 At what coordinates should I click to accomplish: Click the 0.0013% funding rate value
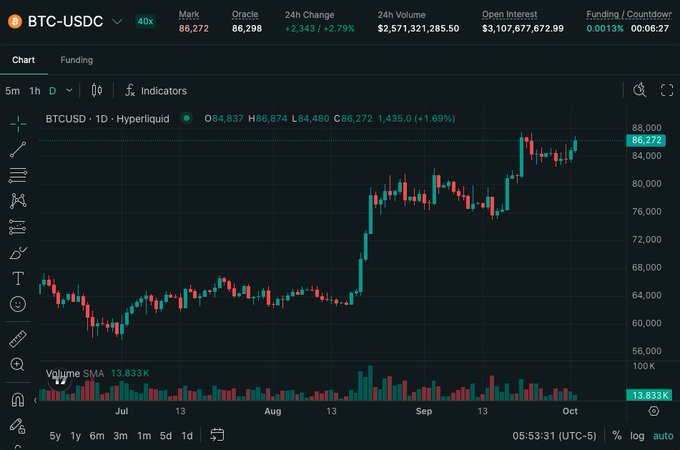(605, 29)
